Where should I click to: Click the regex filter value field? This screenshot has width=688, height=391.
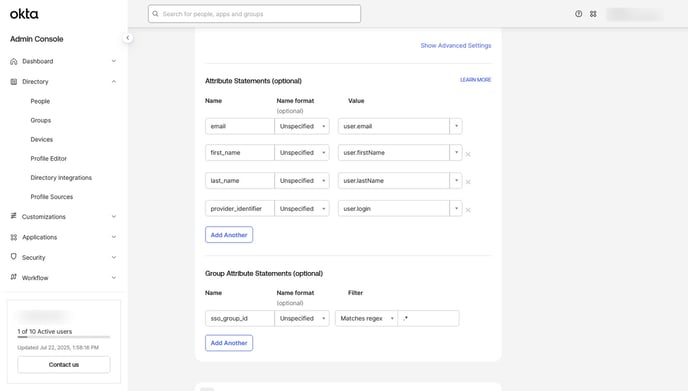point(428,318)
